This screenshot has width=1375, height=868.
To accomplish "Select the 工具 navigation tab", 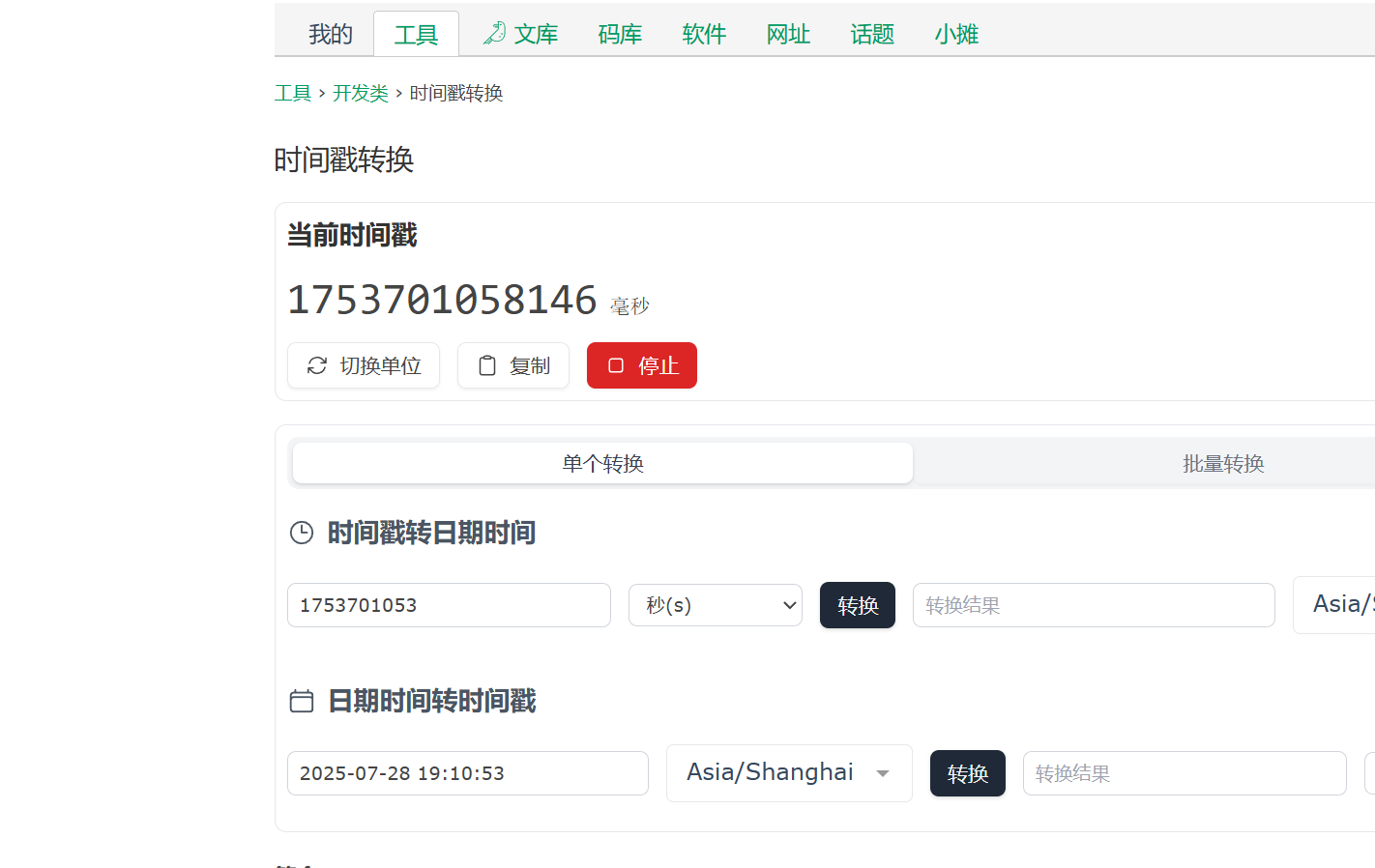I will (x=416, y=34).
